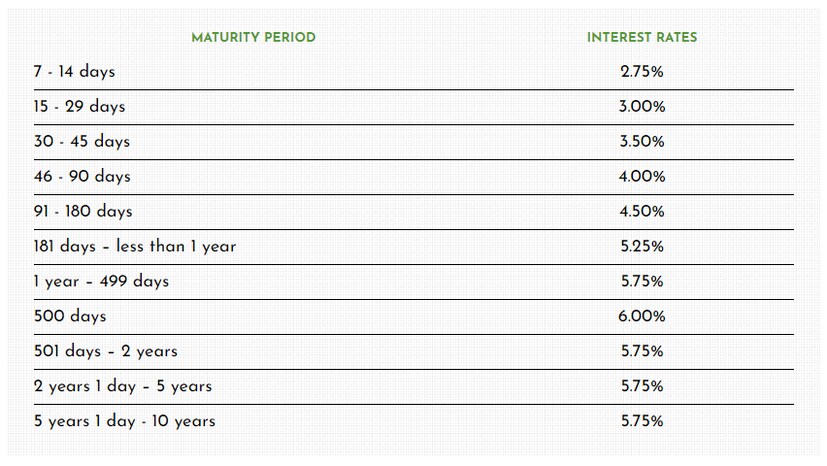Select 2 years 1 day – 5 years
Screen dimensions: 827x466
point(122,387)
